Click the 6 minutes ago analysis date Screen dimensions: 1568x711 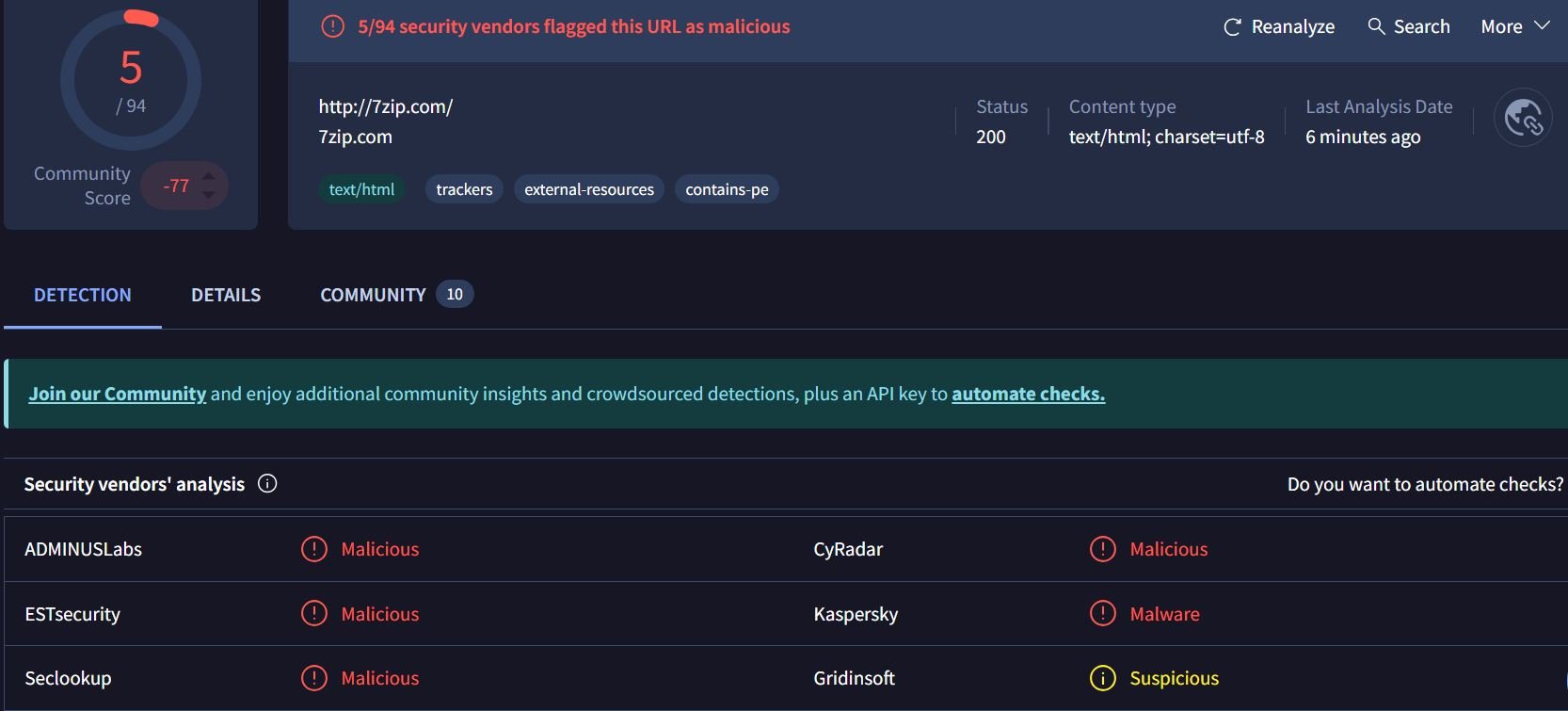pos(1362,137)
